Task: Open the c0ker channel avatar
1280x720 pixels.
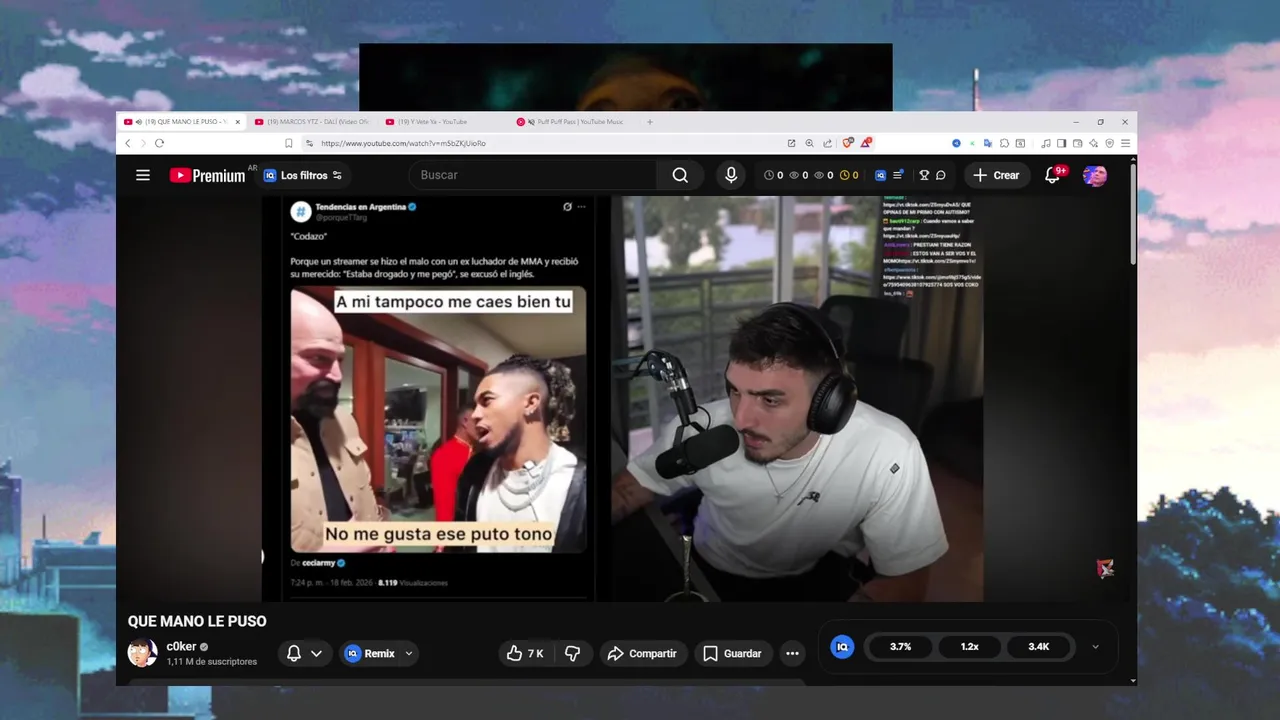Action: pyautogui.click(x=142, y=653)
